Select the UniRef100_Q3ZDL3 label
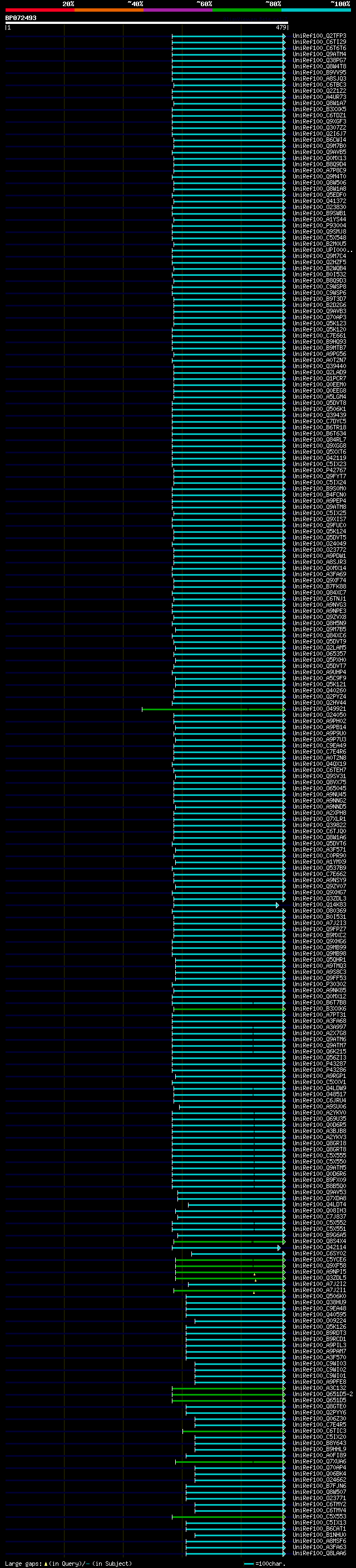356x1568 pixels. tap(319, 898)
